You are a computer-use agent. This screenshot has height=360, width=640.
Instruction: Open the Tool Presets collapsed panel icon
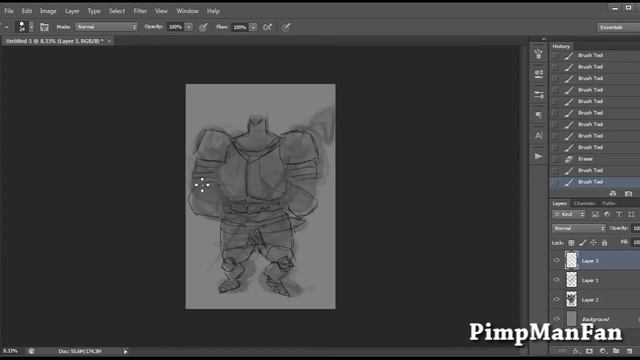(x=539, y=95)
